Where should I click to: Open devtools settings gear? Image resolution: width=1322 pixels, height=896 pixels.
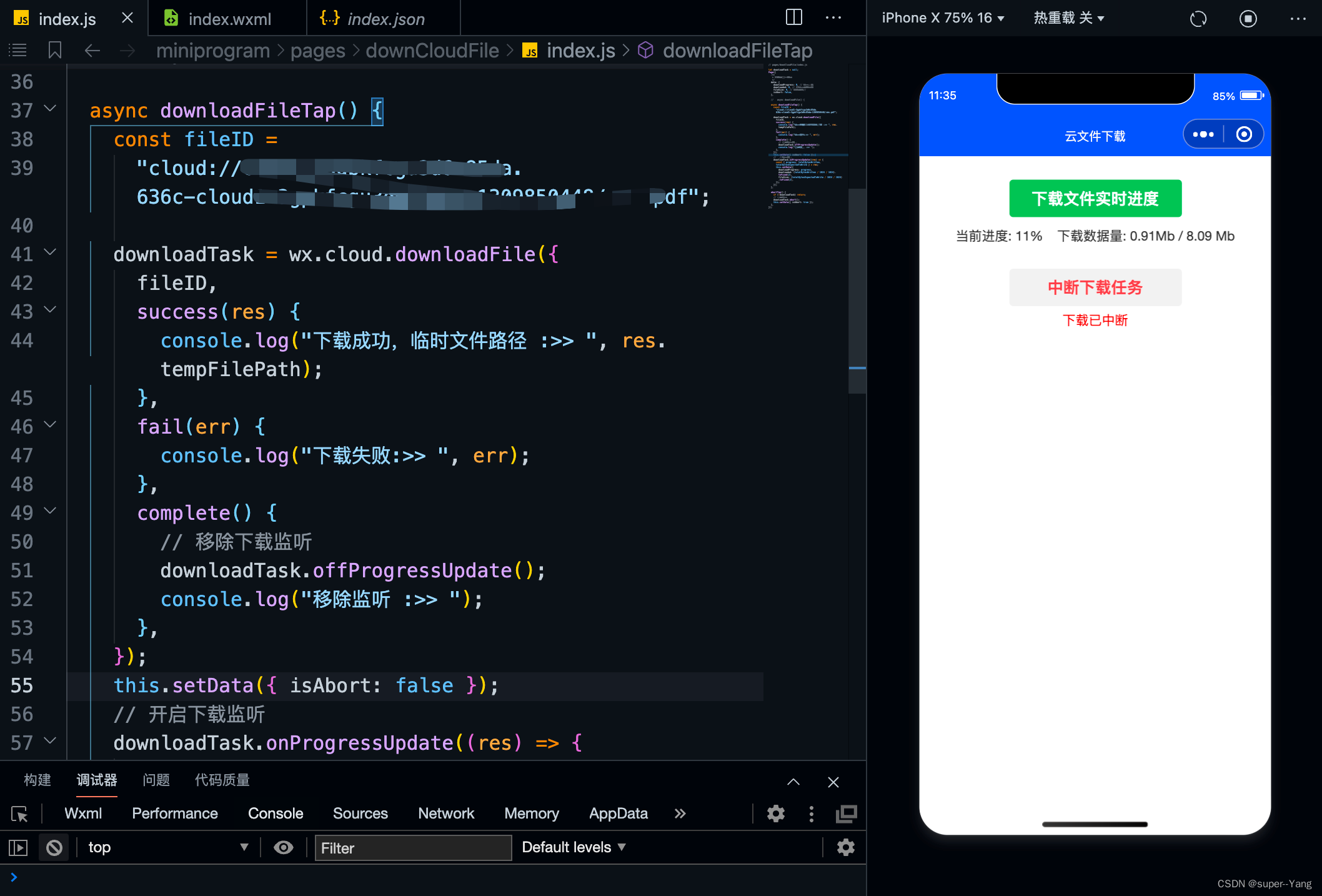click(x=776, y=813)
